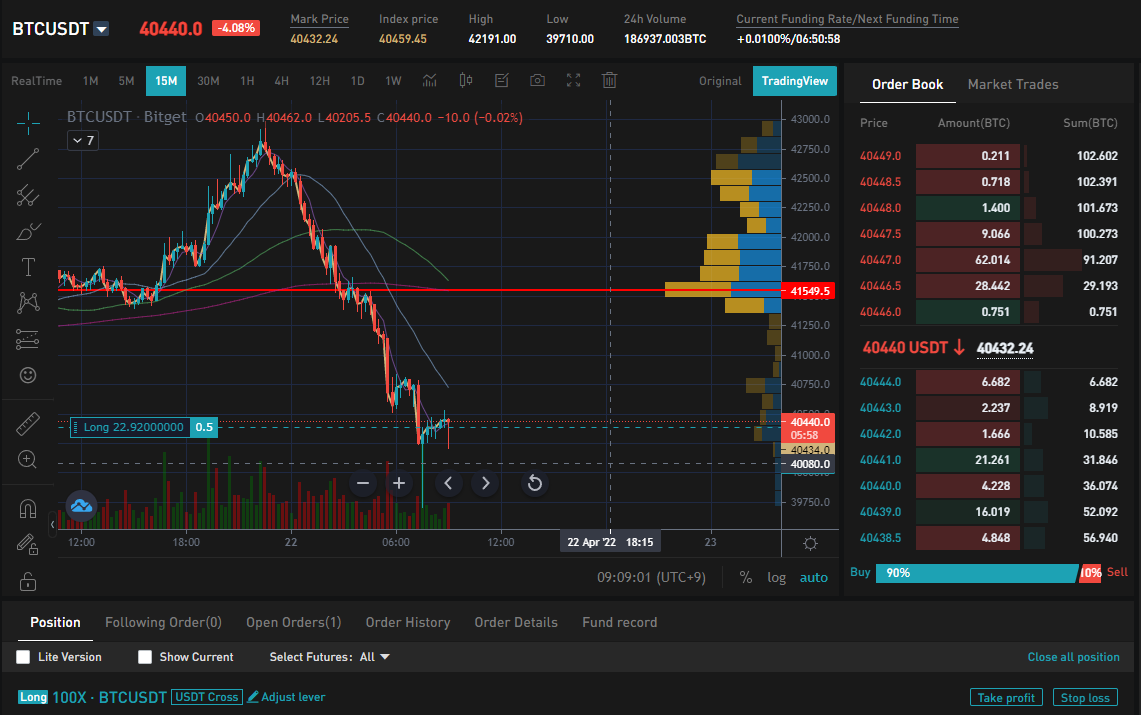Open the Order Book tab
The height and width of the screenshot is (715, 1141).
tap(907, 84)
